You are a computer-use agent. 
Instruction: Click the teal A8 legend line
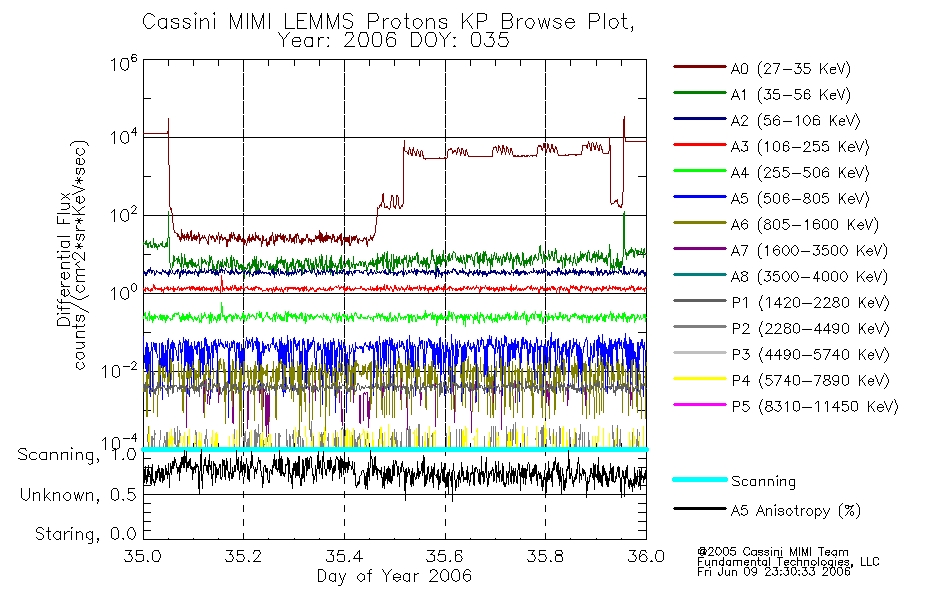point(700,275)
